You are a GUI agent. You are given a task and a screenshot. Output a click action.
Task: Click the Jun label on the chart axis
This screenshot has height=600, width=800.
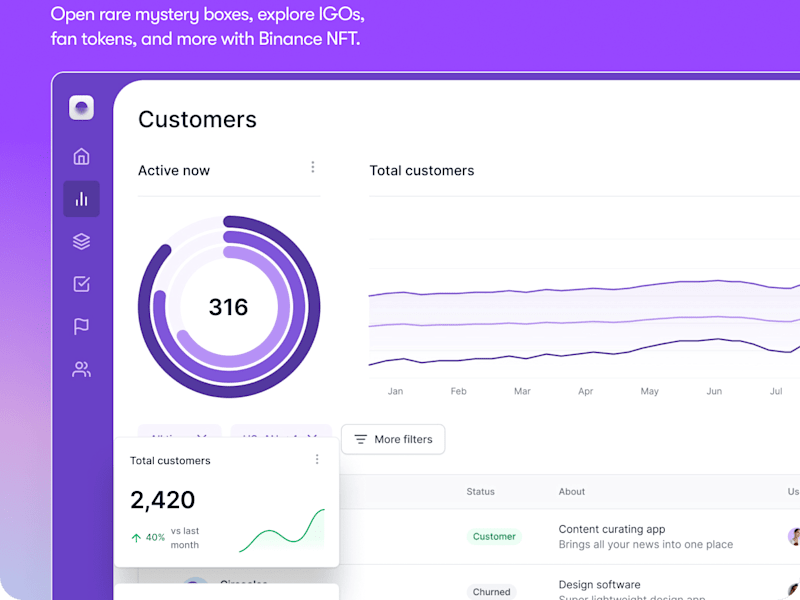click(x=714, y=391)
